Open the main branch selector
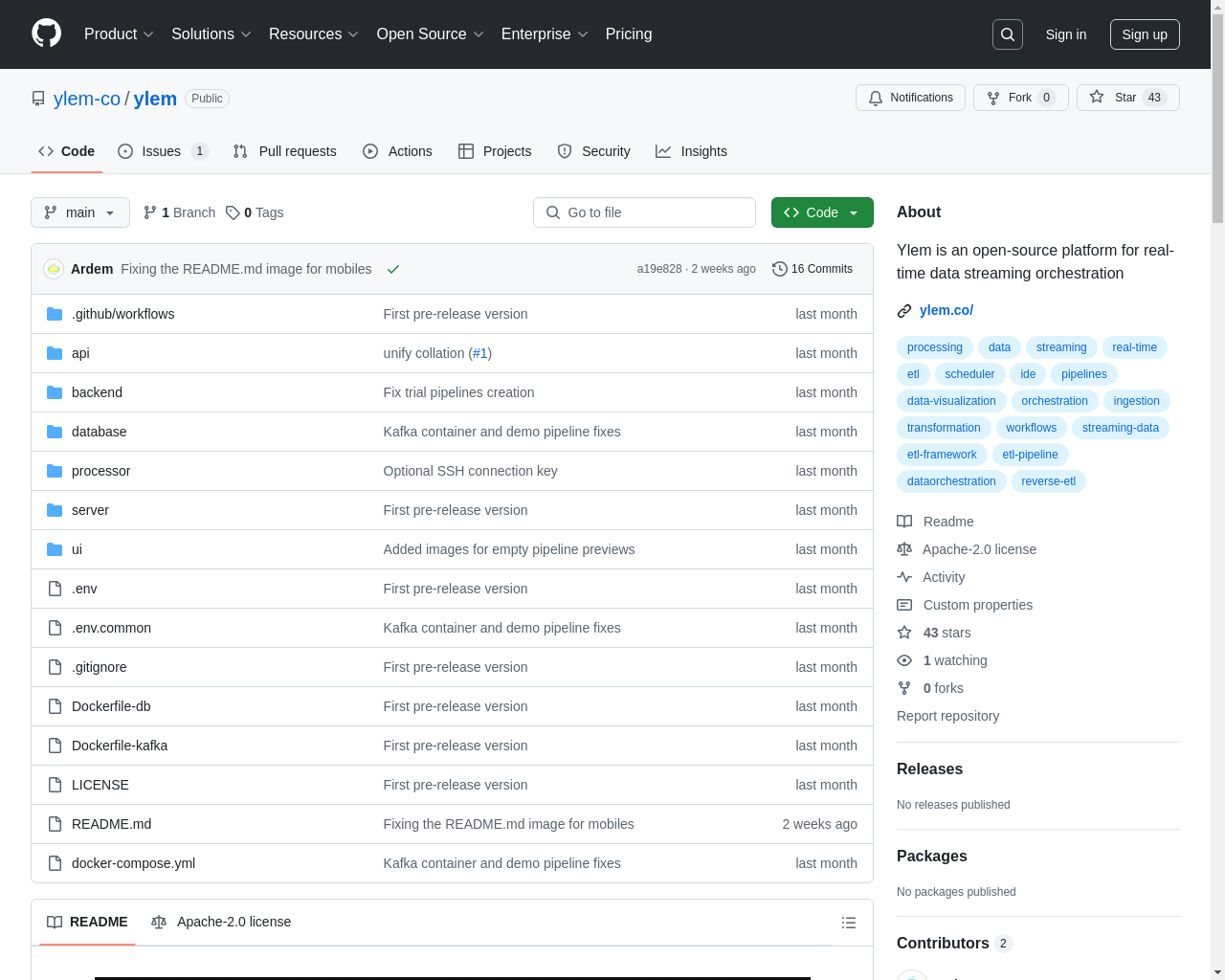The width and height of the screenshot is (1225, 980). click(x=80, y=212)
